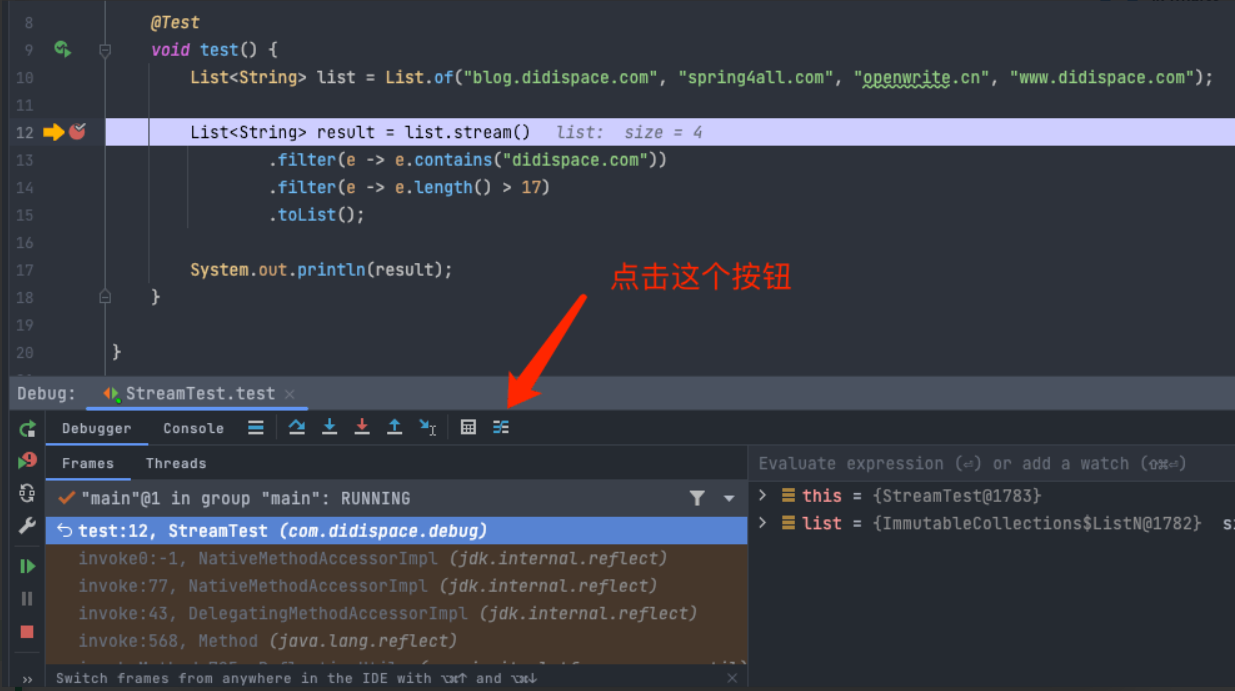Click the run test gutter icon at line 9
The image size is (1235, 691).
[x=62, y=49]
